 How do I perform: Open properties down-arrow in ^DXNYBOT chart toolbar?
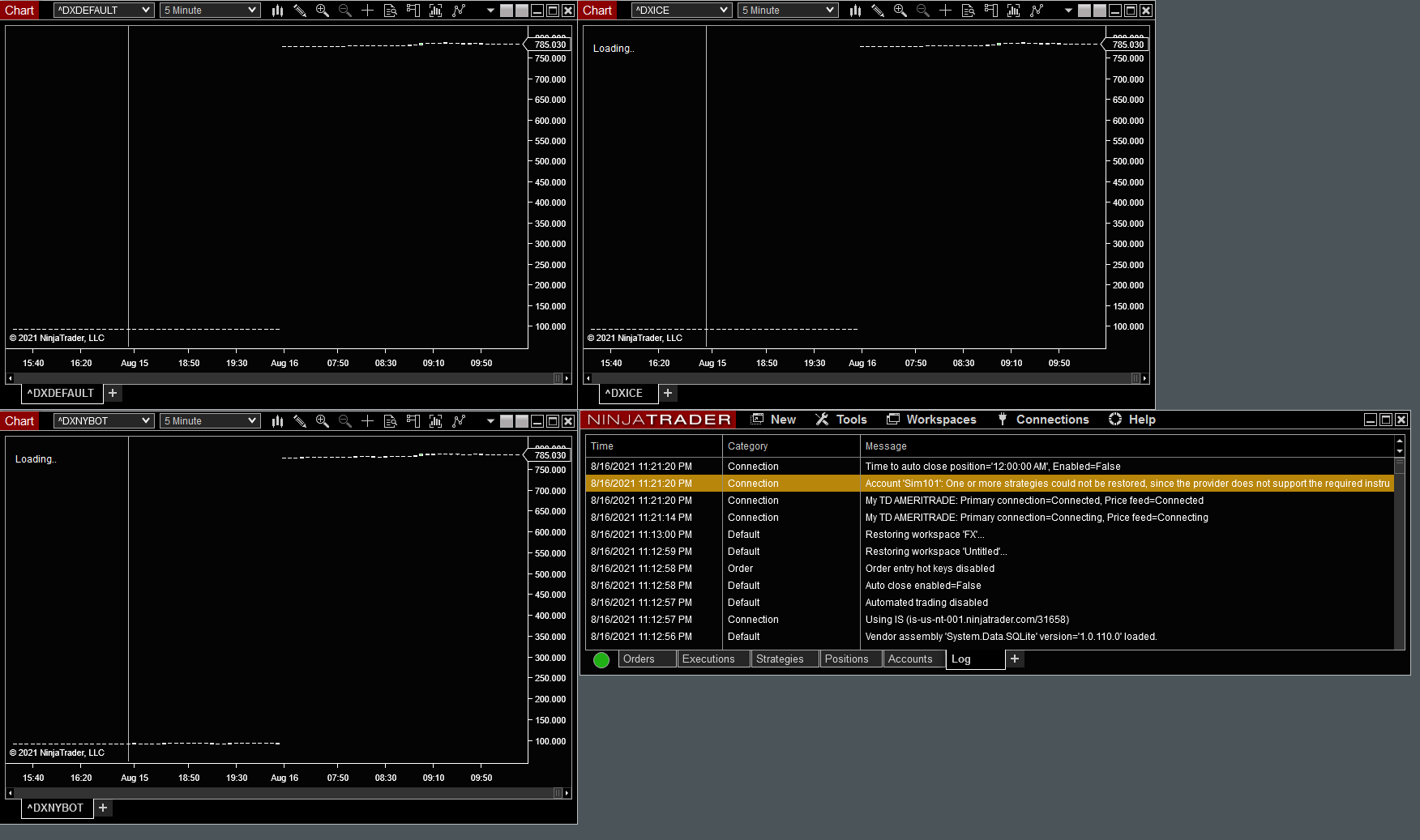point(490,421)
